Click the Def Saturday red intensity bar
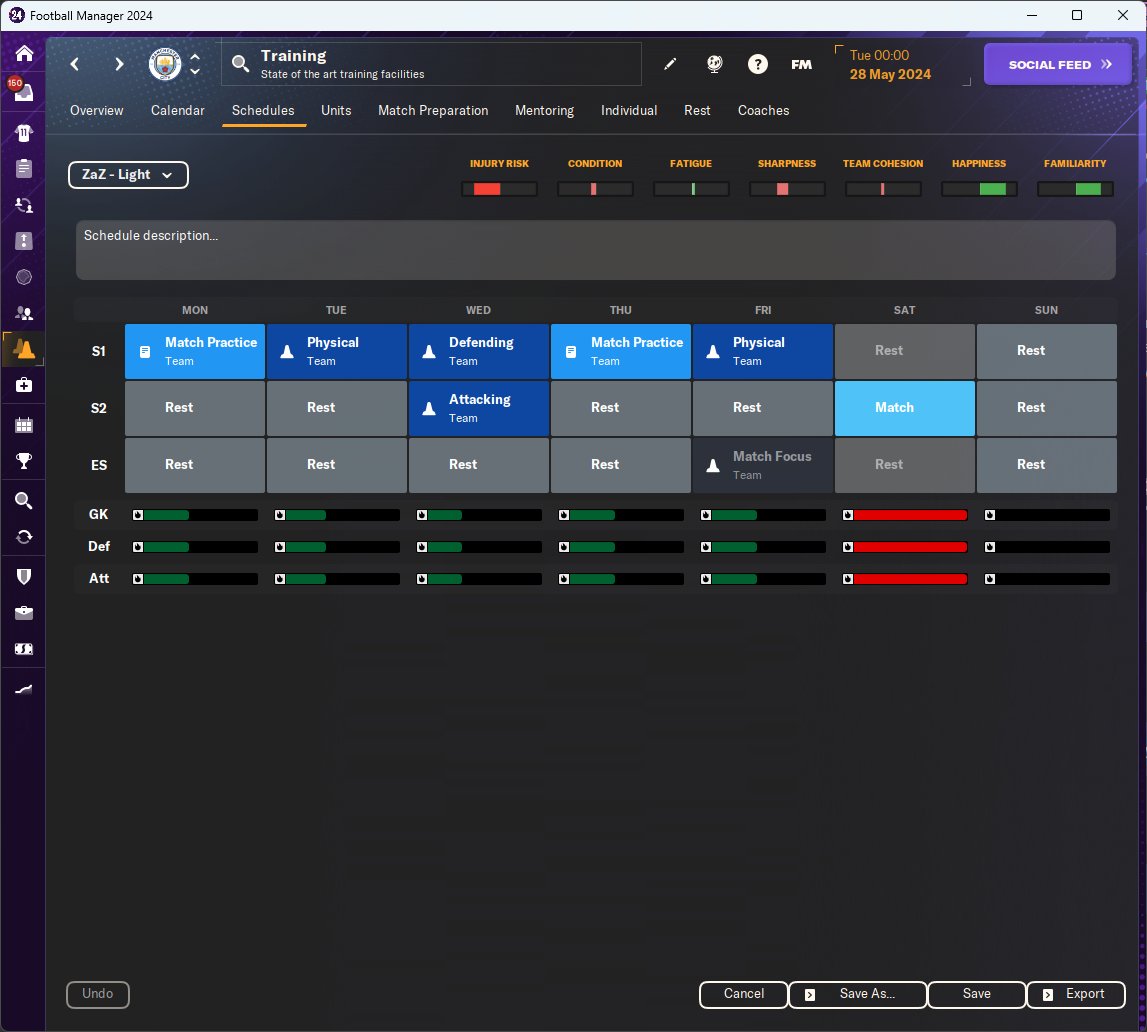The image size is (1147, 1032). click(x=911, y=547)
